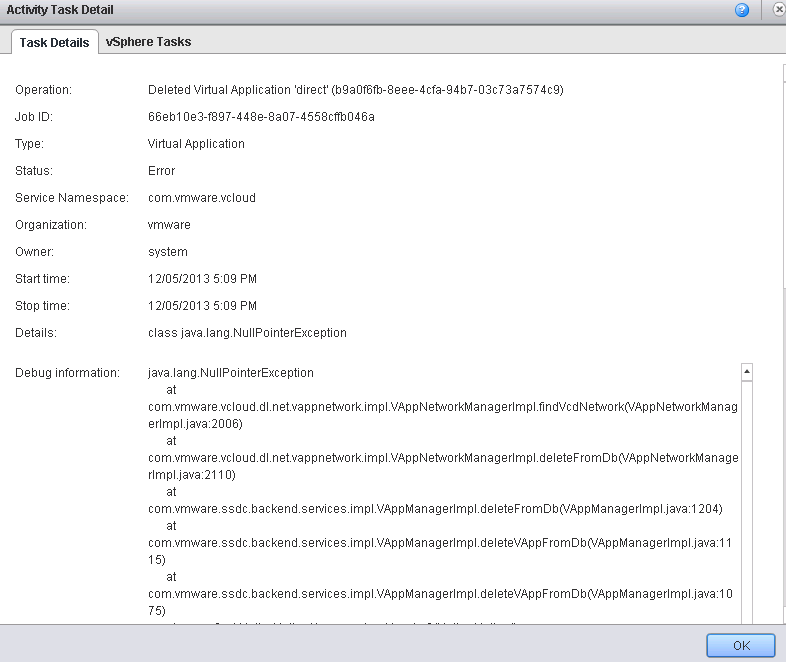Click the debug information scrollbar track

(746, 500)
